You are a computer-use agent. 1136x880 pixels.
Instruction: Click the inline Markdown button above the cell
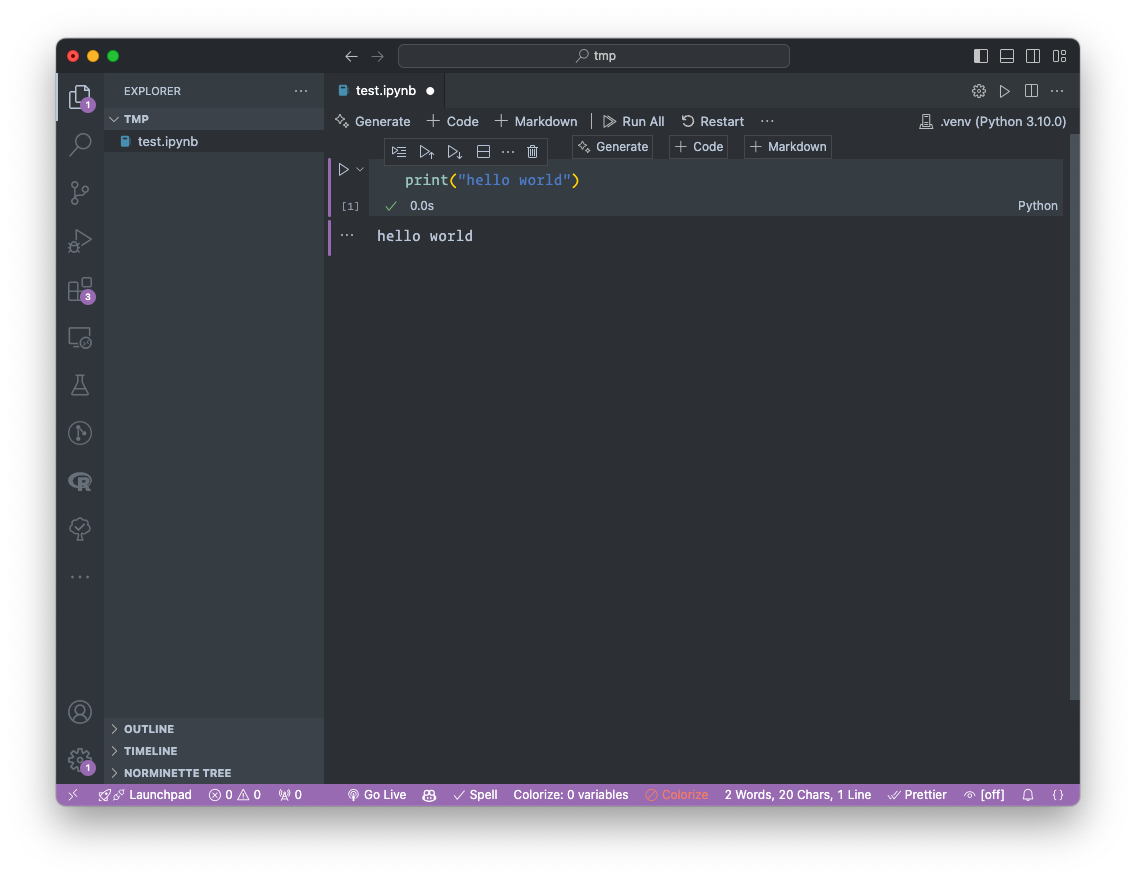[x=788, y=146]
